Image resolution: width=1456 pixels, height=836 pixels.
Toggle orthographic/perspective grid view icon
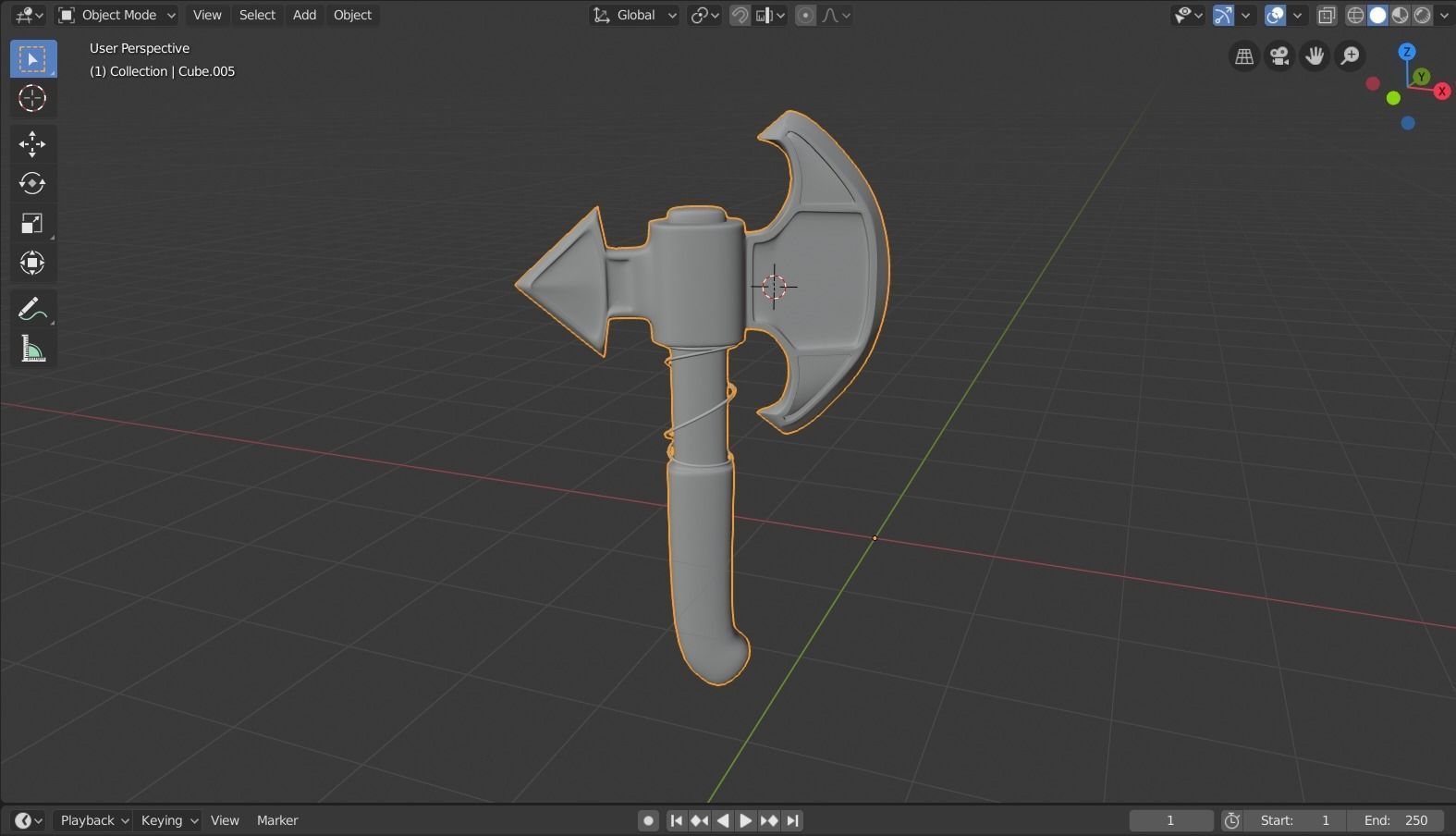point(1244,56)
